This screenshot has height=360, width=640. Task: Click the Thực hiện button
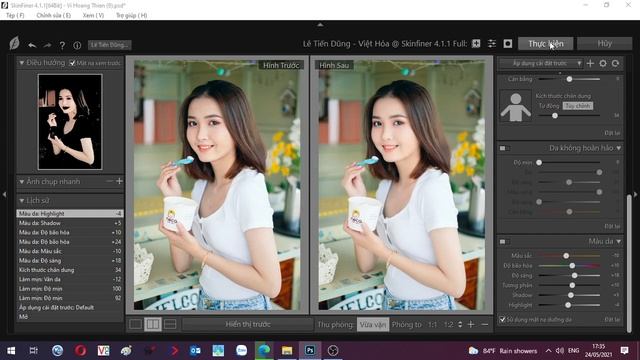(x=546, y=44)
